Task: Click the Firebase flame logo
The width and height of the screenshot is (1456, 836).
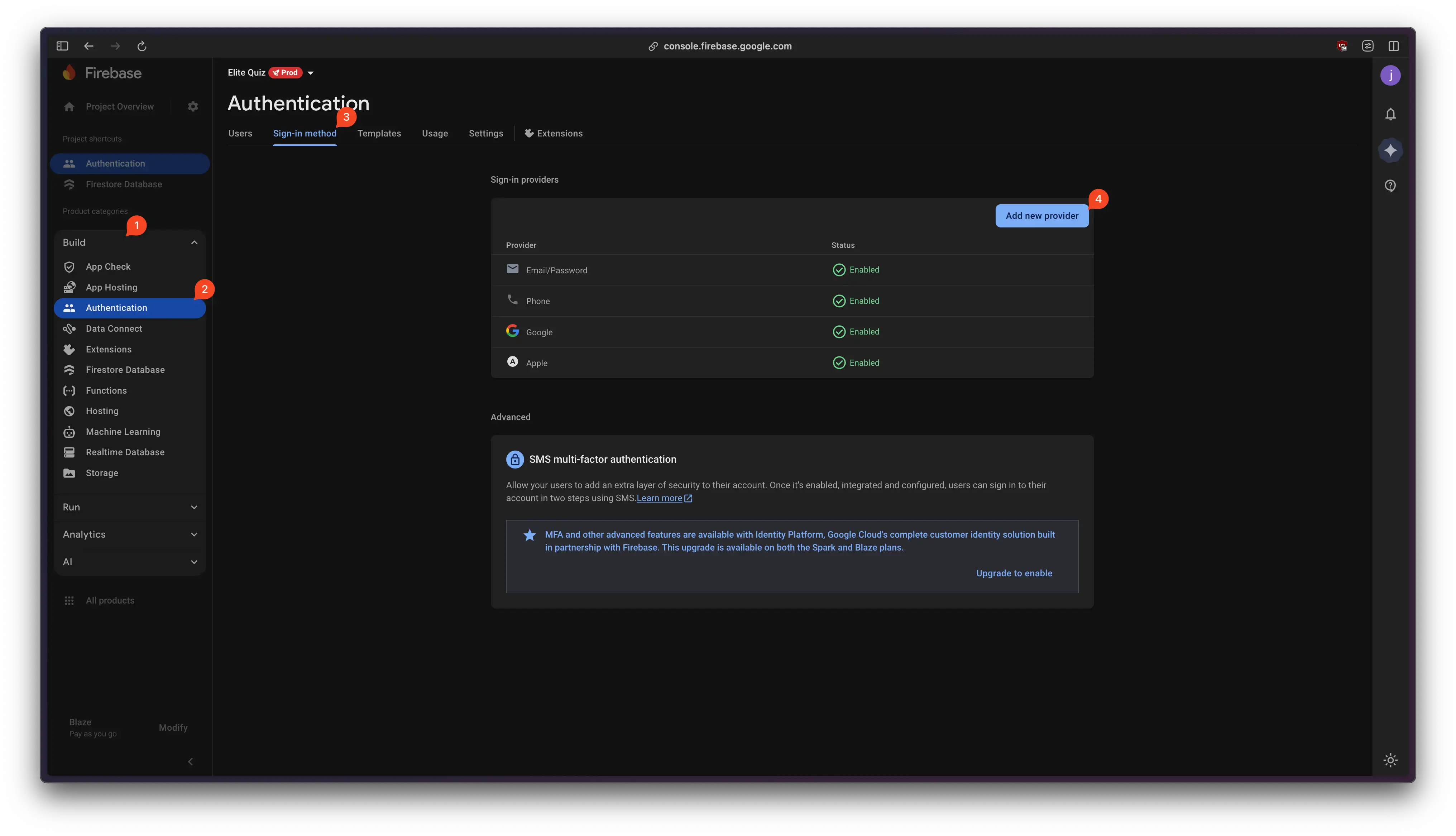Action: (70, 73)
